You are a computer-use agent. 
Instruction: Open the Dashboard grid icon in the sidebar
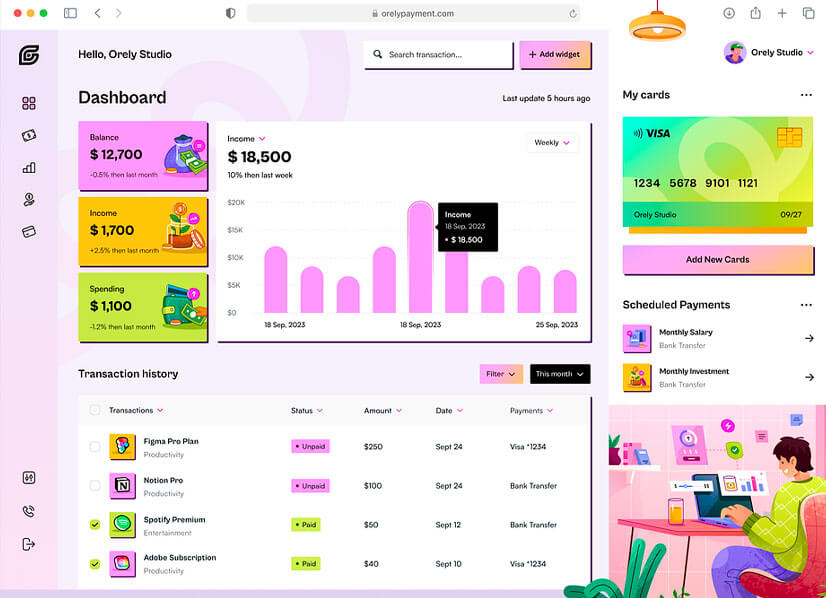(28, 103)
